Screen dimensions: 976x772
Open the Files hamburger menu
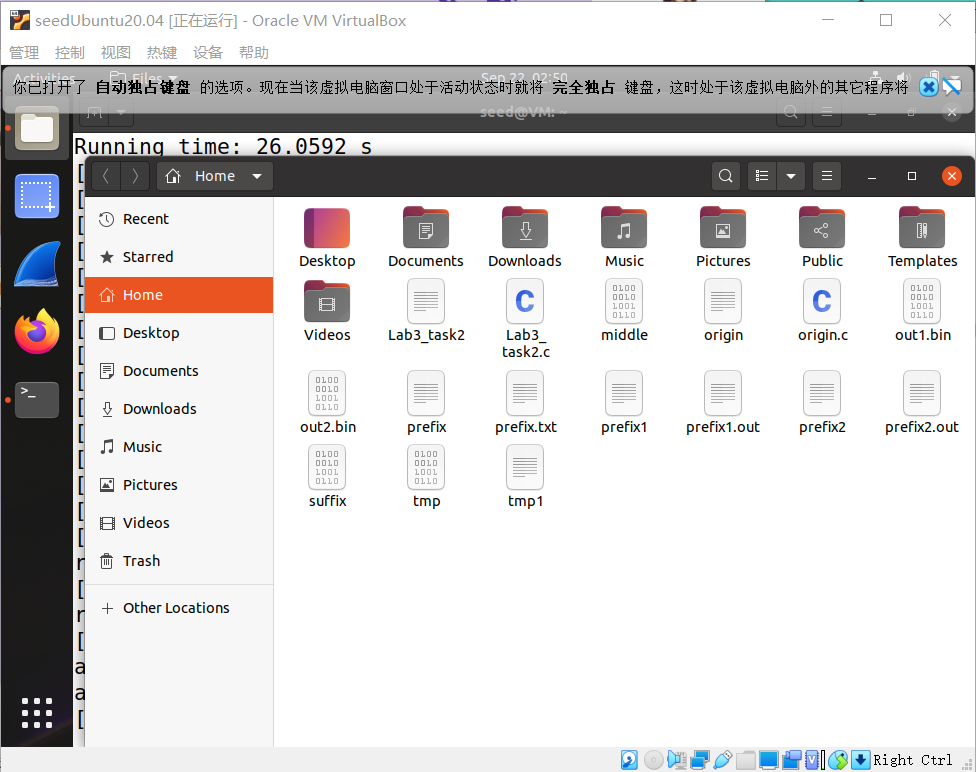(826, 175)
